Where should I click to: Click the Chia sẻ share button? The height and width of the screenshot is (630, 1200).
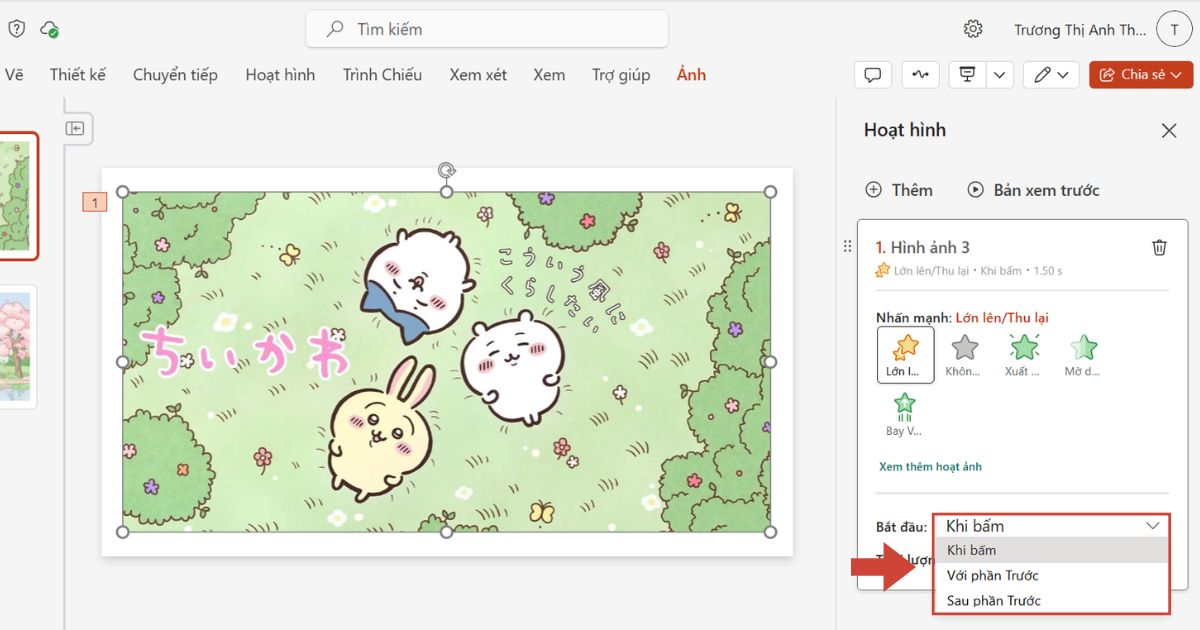[x=1141, y=75]
